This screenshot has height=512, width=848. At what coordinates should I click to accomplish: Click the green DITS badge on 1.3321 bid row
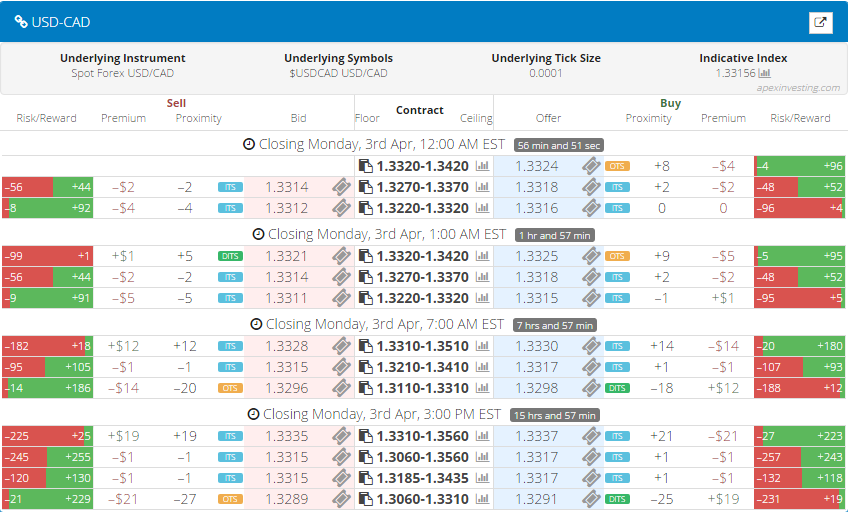click(x=230, y=256)
